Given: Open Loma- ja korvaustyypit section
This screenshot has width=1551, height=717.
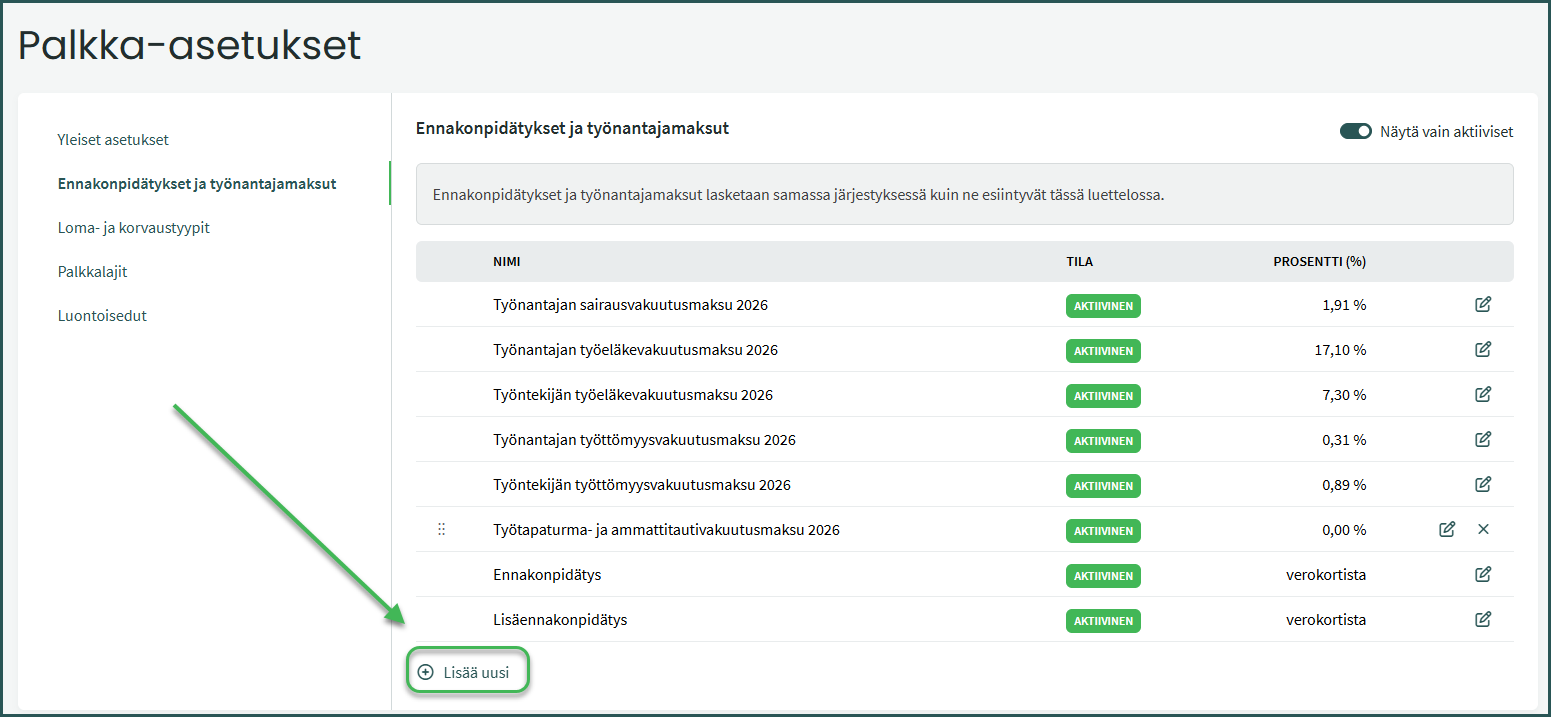Looking at the screenshot, I should (x=133, y=228).
